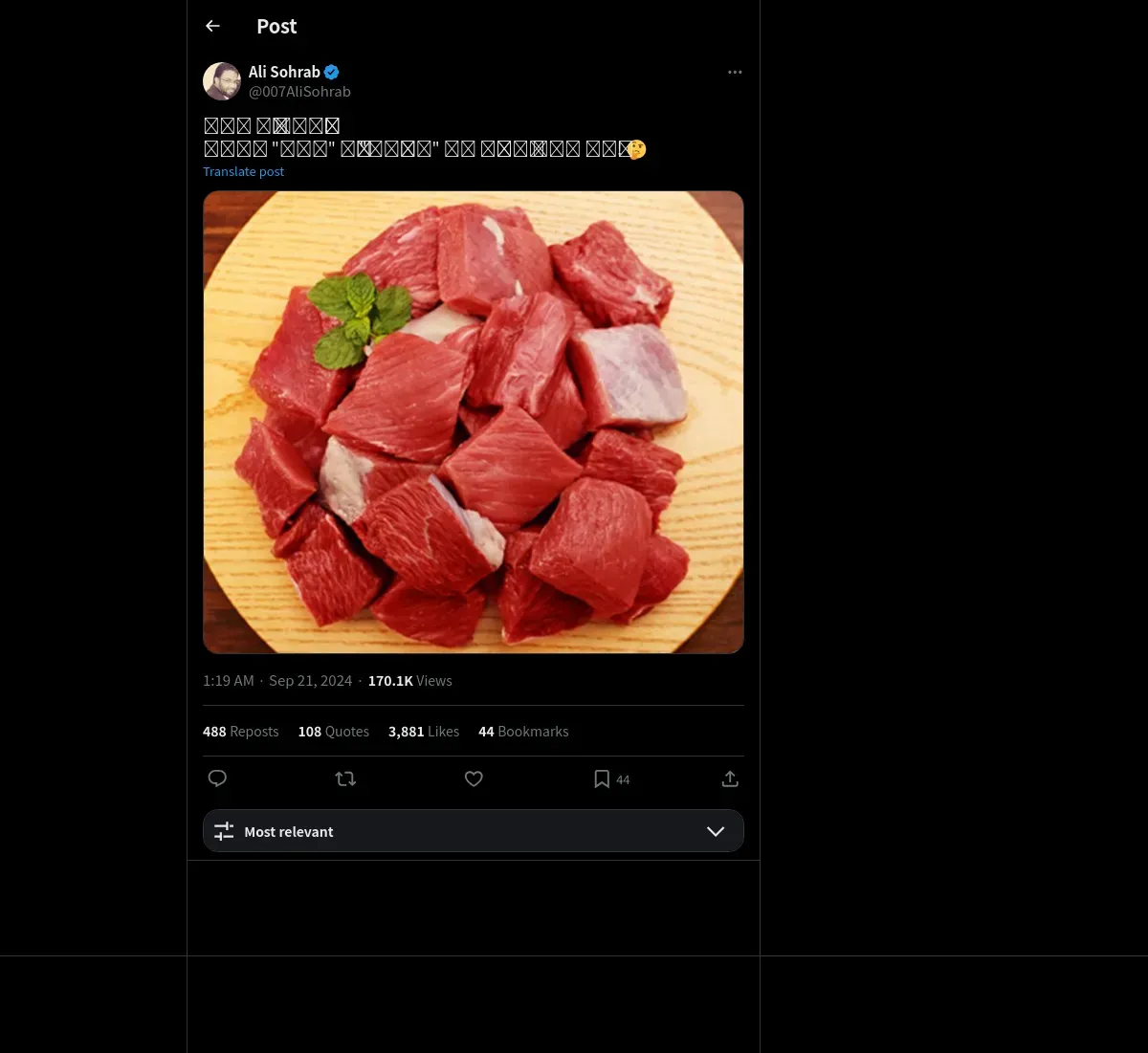
Task: Expand the Most relevant sort dropdown
Action: coord(473,831)
